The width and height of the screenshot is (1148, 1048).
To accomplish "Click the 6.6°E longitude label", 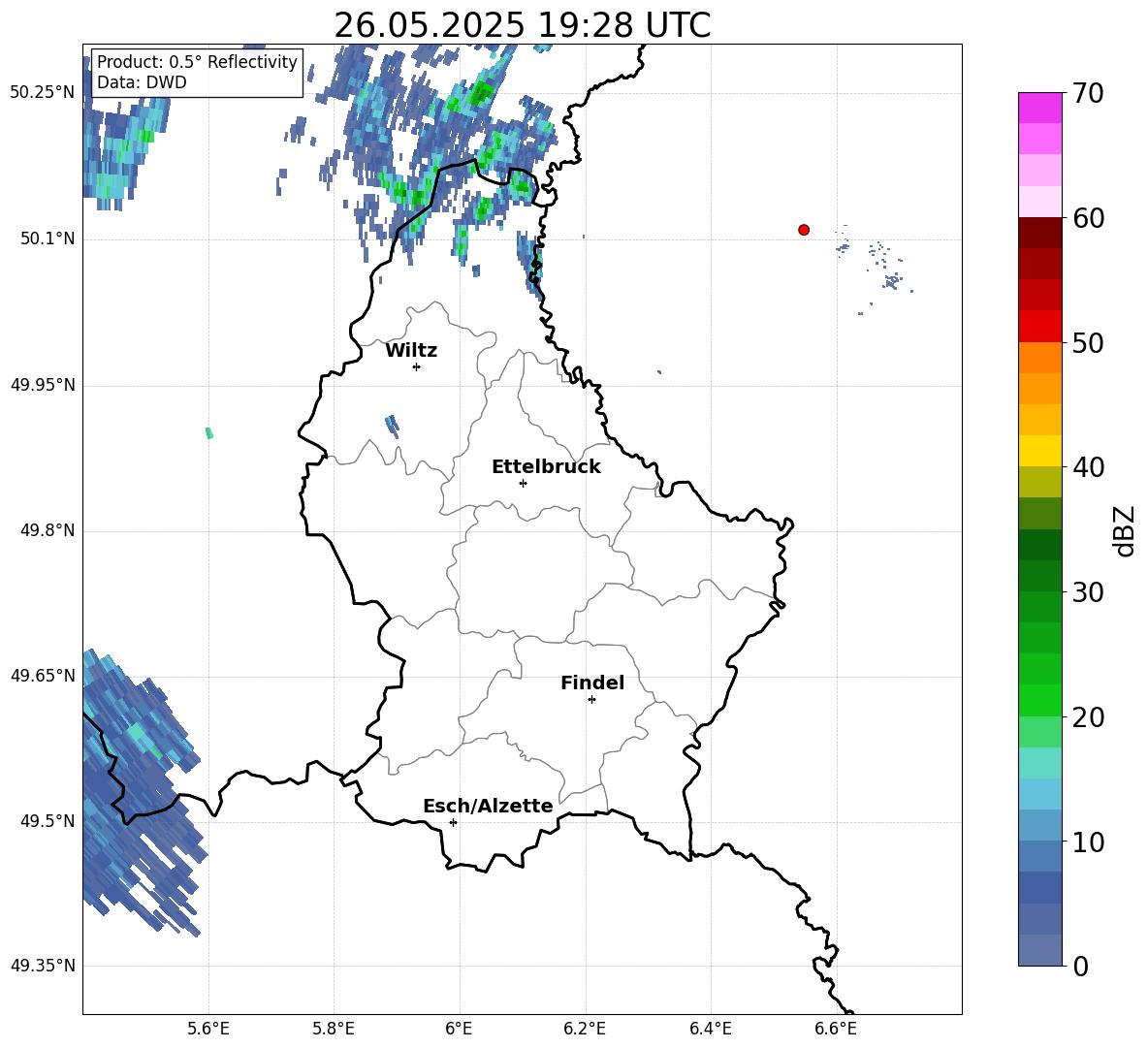I will click(836, 1030).
